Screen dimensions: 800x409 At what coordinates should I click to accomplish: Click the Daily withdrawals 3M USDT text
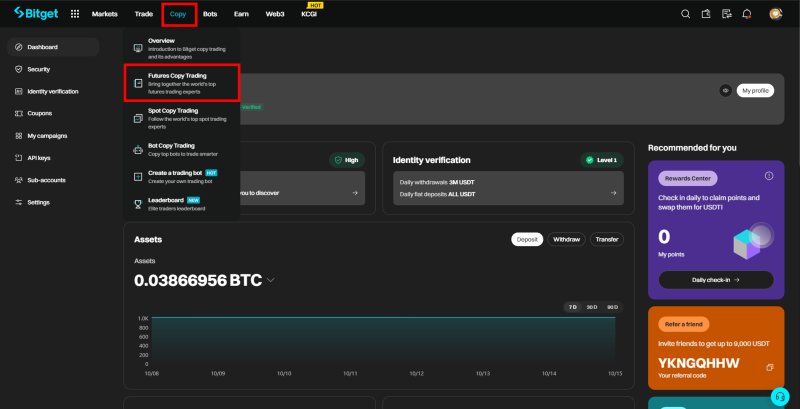tap(437, 182)
